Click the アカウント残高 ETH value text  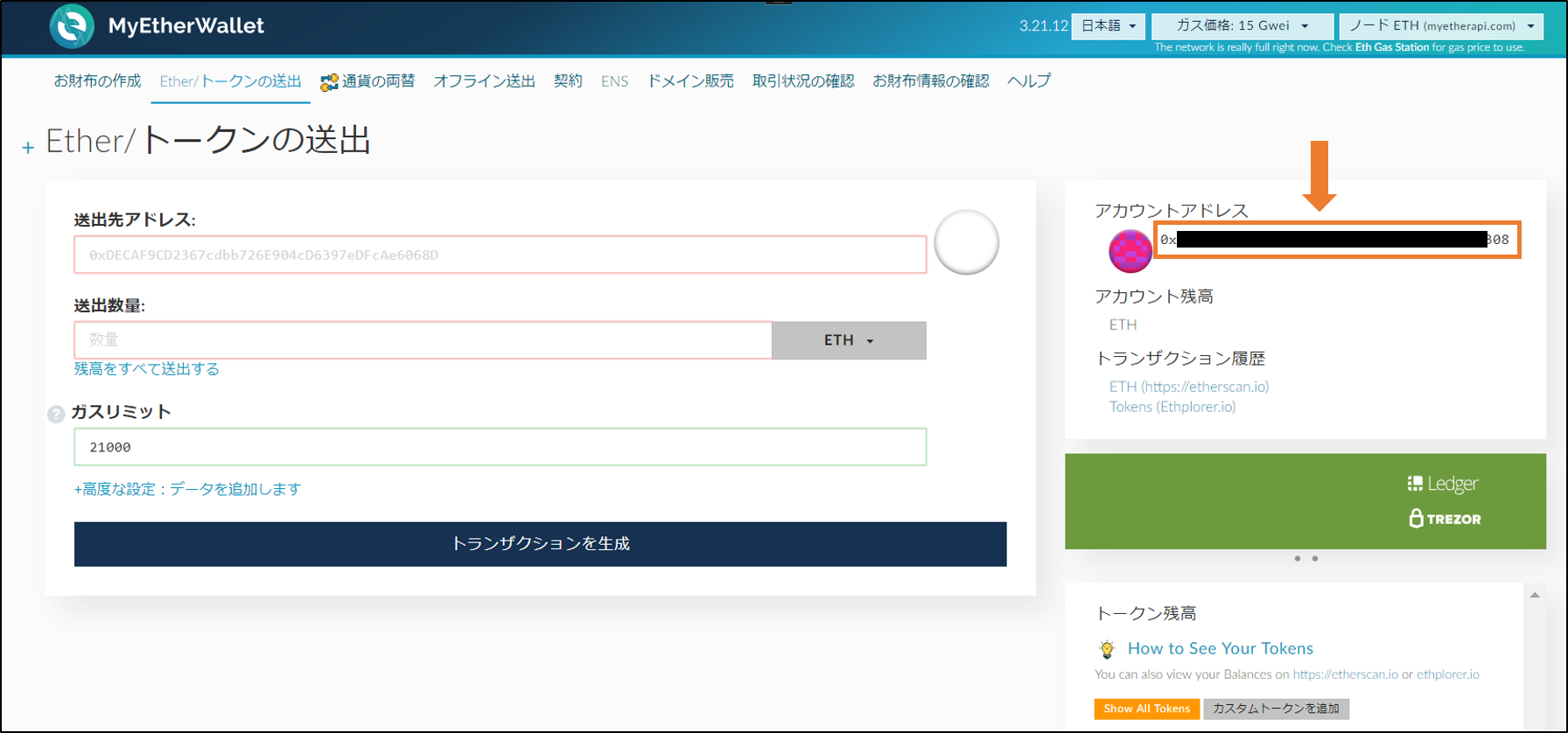1123,325
